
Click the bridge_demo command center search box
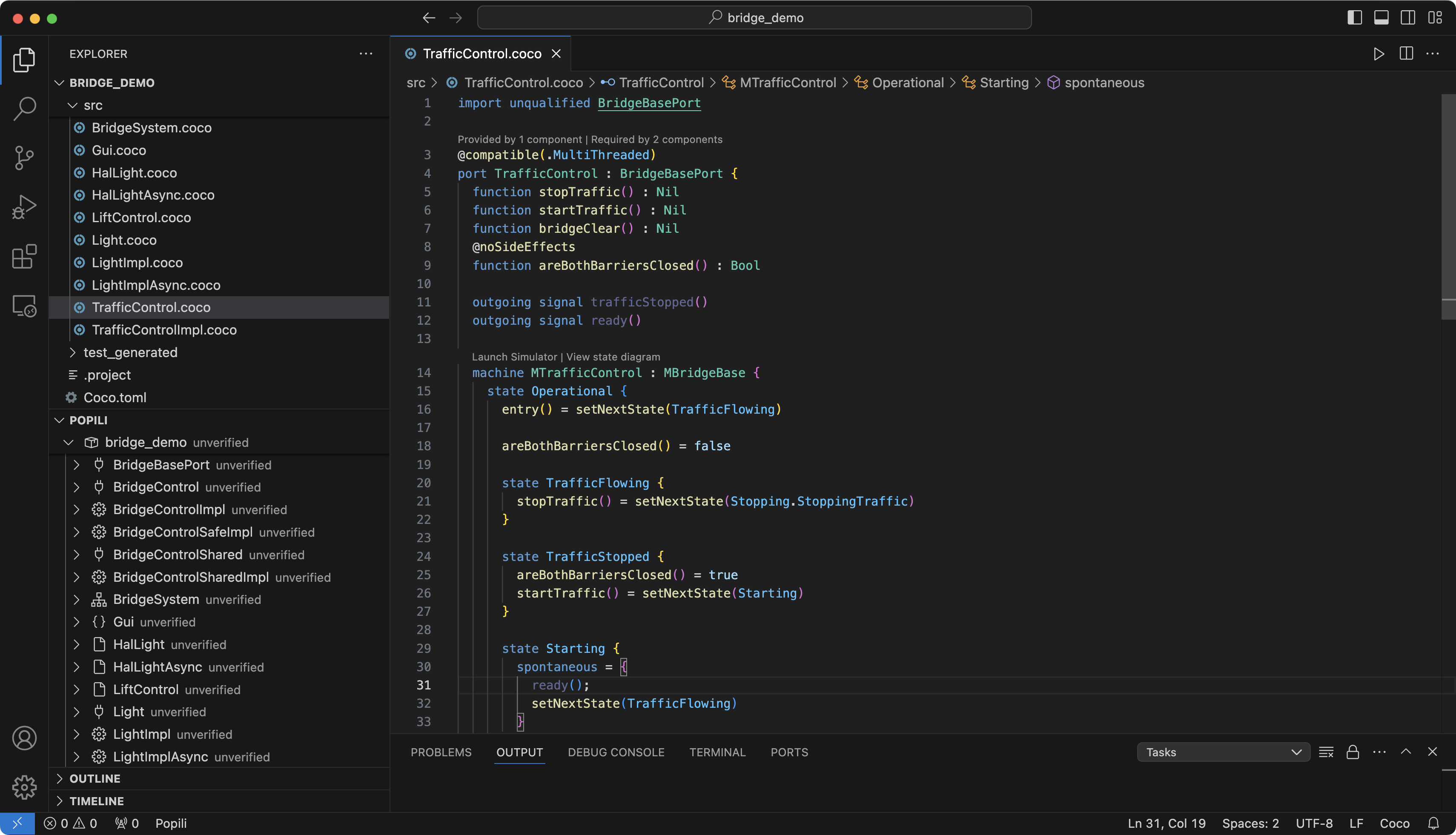tap(754, 18)
